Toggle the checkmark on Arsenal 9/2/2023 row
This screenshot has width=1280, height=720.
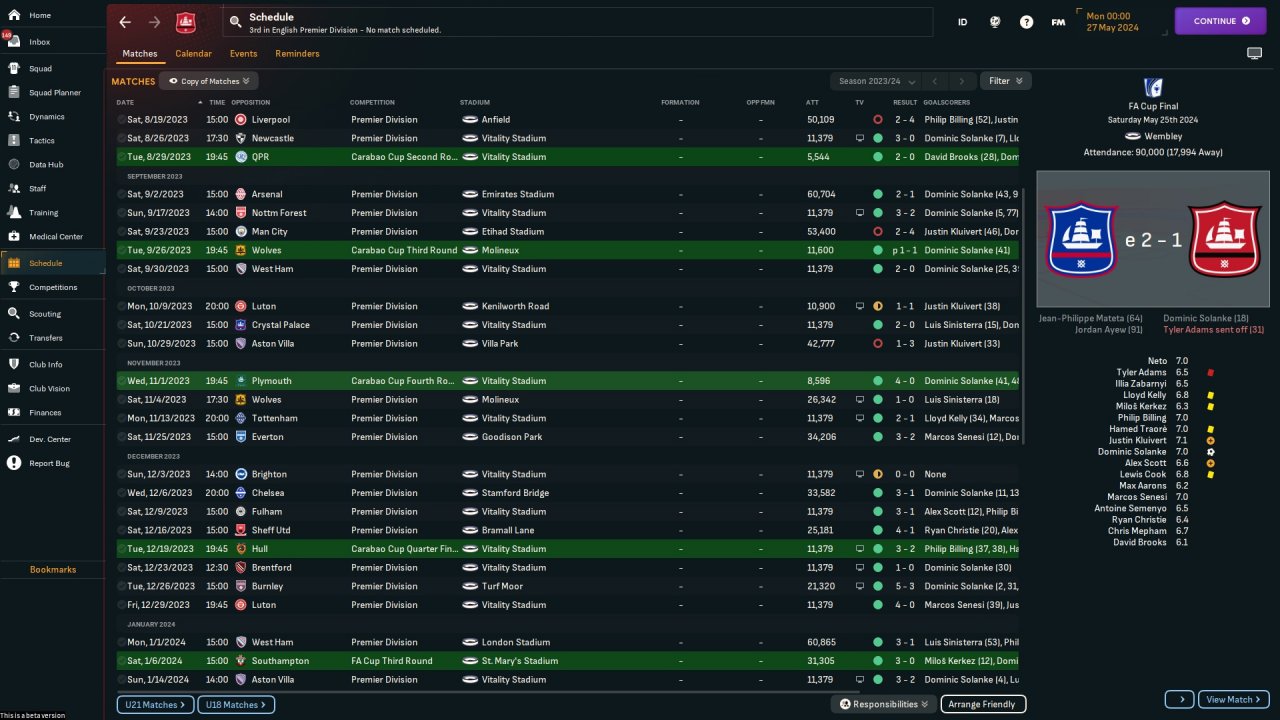(x=122, y=195)
